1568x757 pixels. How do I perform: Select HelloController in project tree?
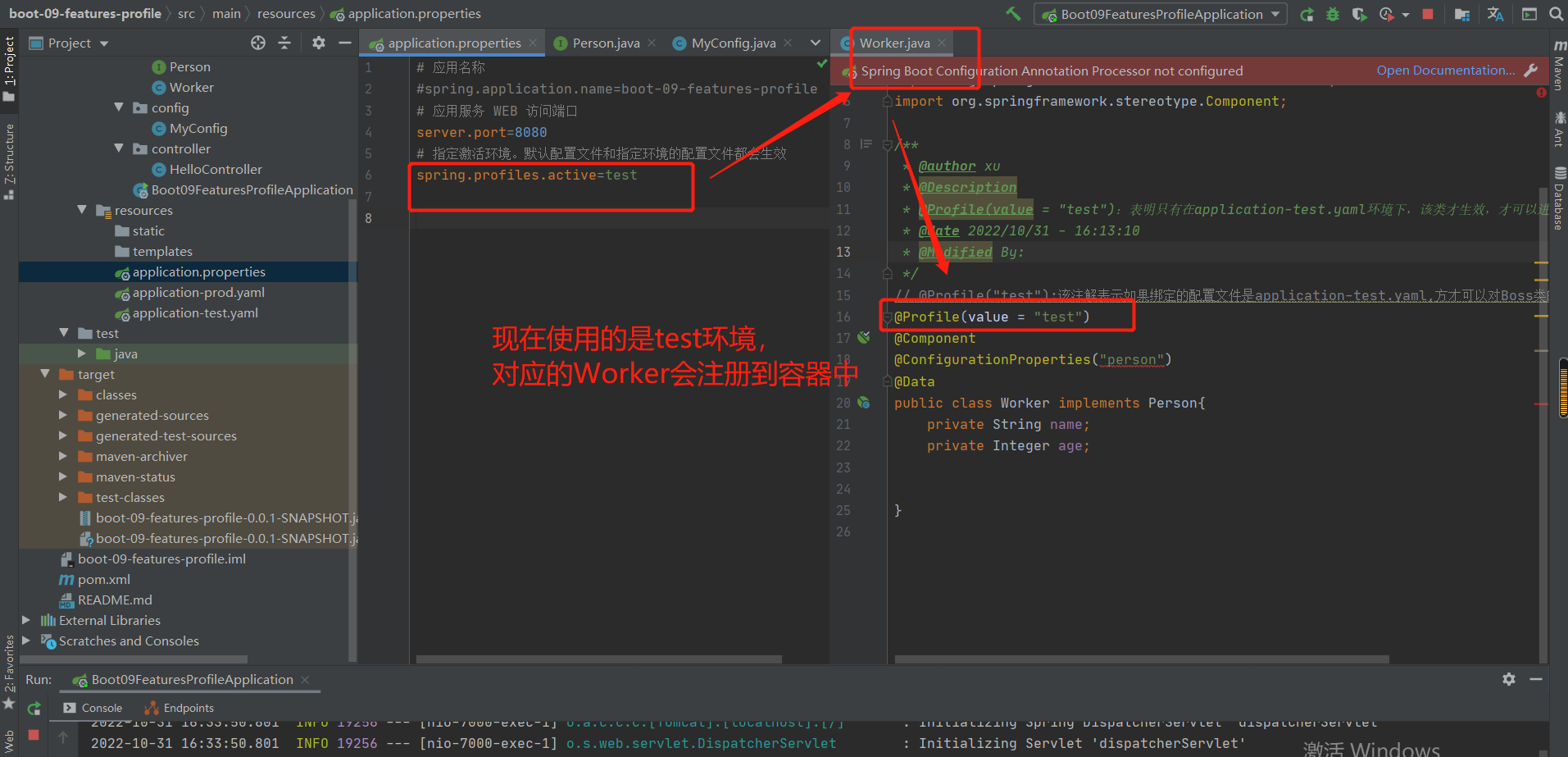click(x=215, y=169)
